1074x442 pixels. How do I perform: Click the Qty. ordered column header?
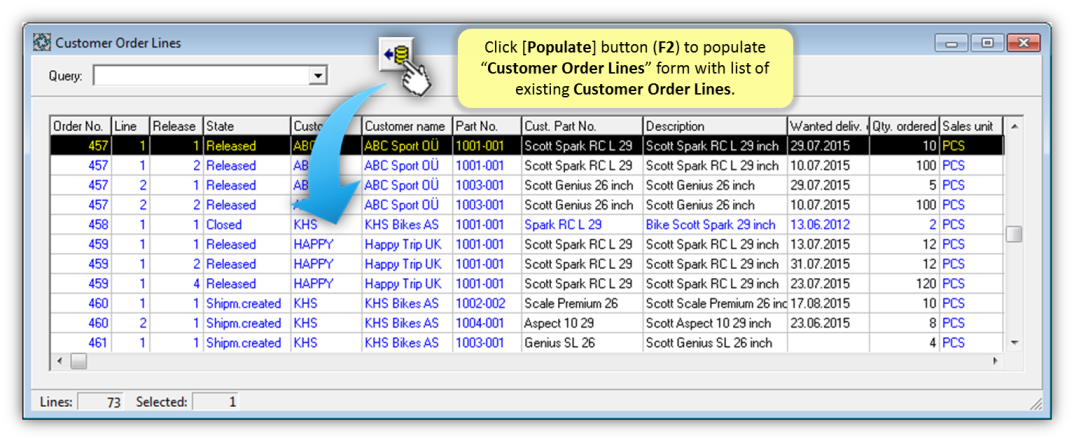pyautogui.click(x=905, y=126)
